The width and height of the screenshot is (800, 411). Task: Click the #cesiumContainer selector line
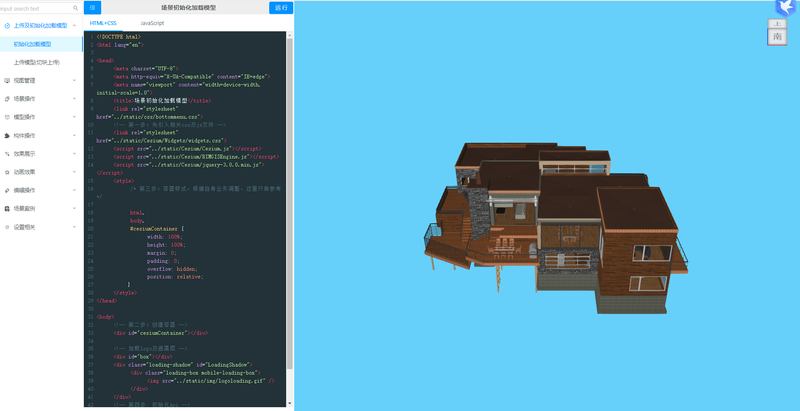[157, 229]
